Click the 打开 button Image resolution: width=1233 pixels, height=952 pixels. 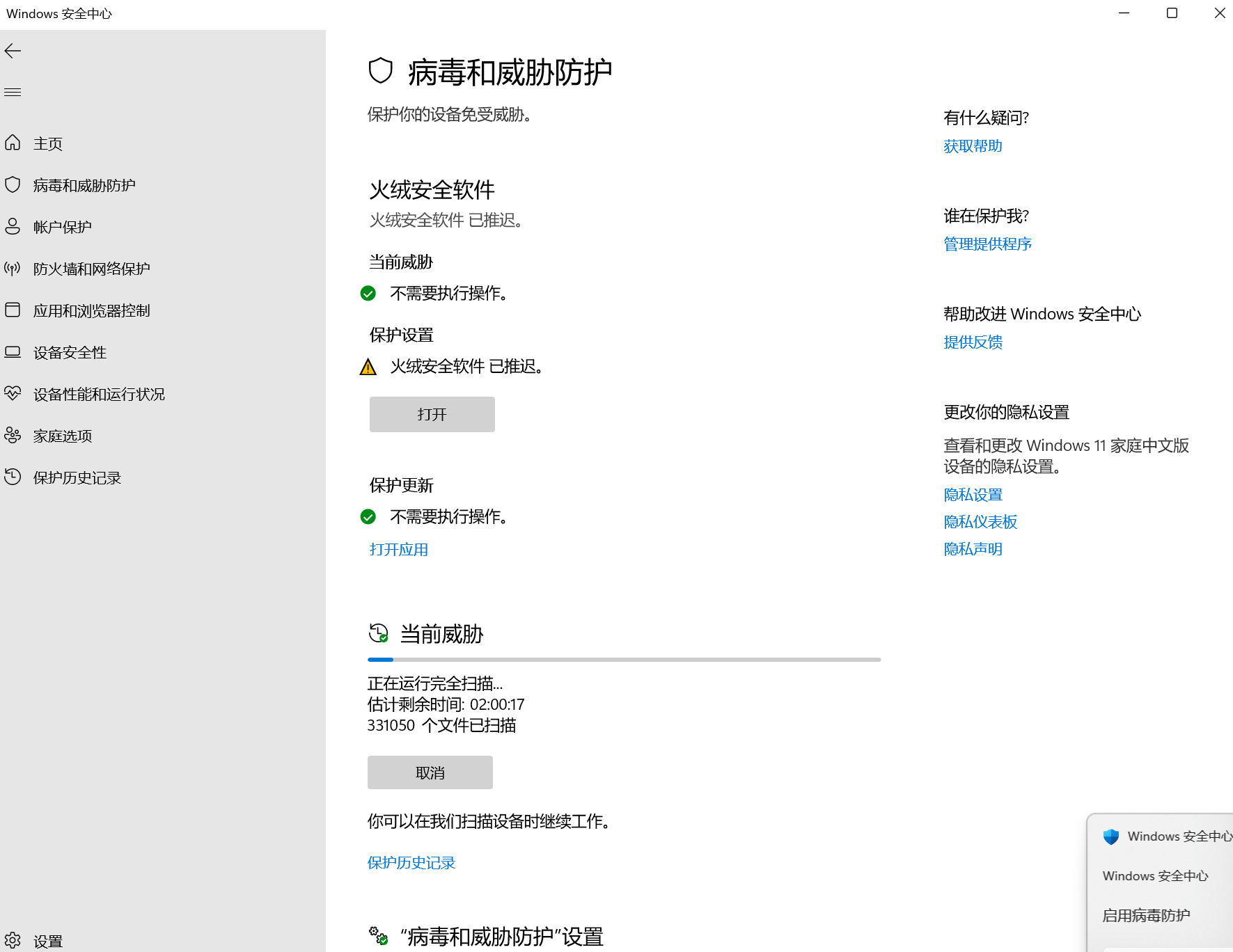[x=432, y=414]
